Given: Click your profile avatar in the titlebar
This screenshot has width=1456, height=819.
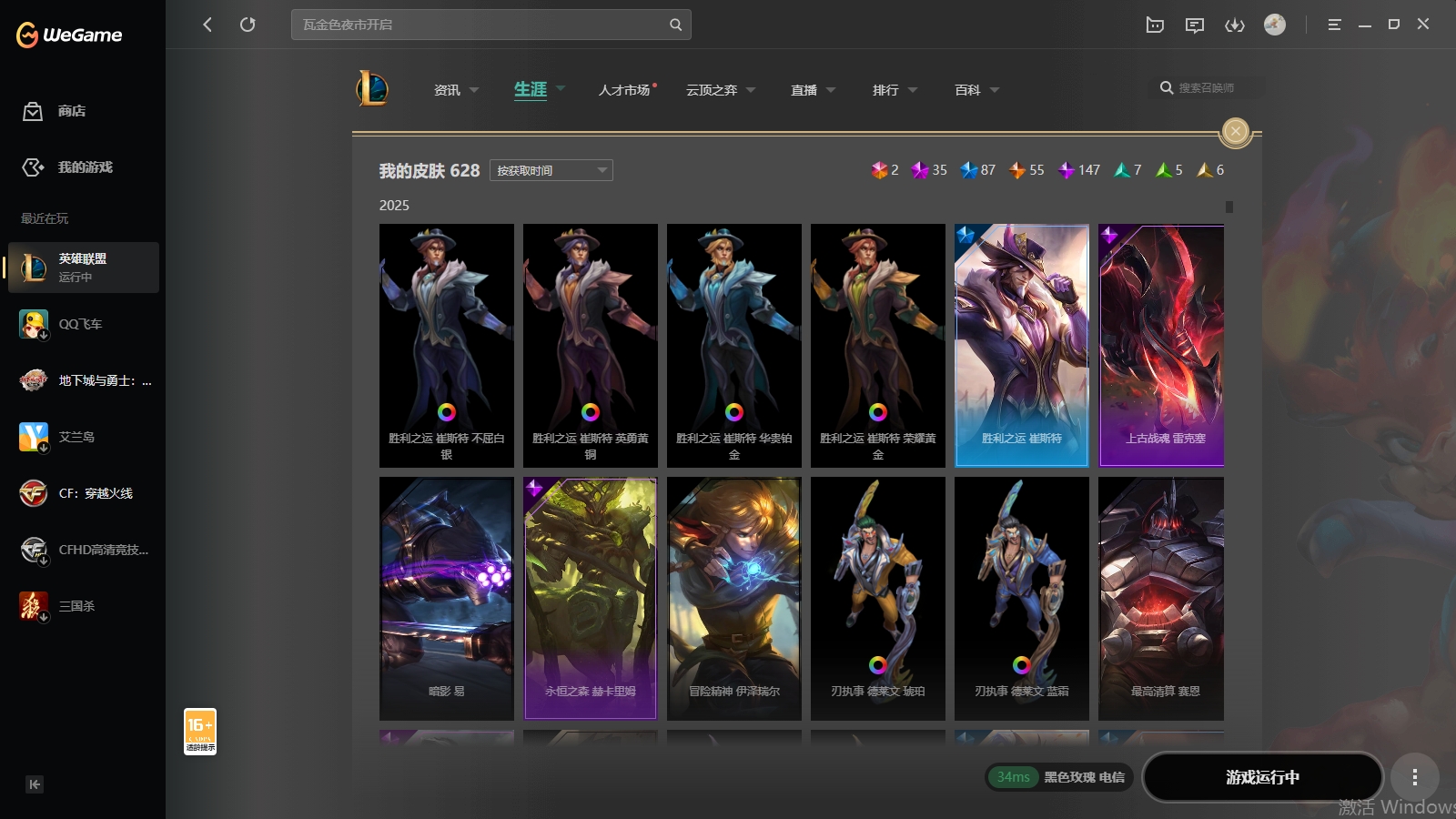Looking at the screenshot, I should pyautogui.click(x=1274, y=25).
